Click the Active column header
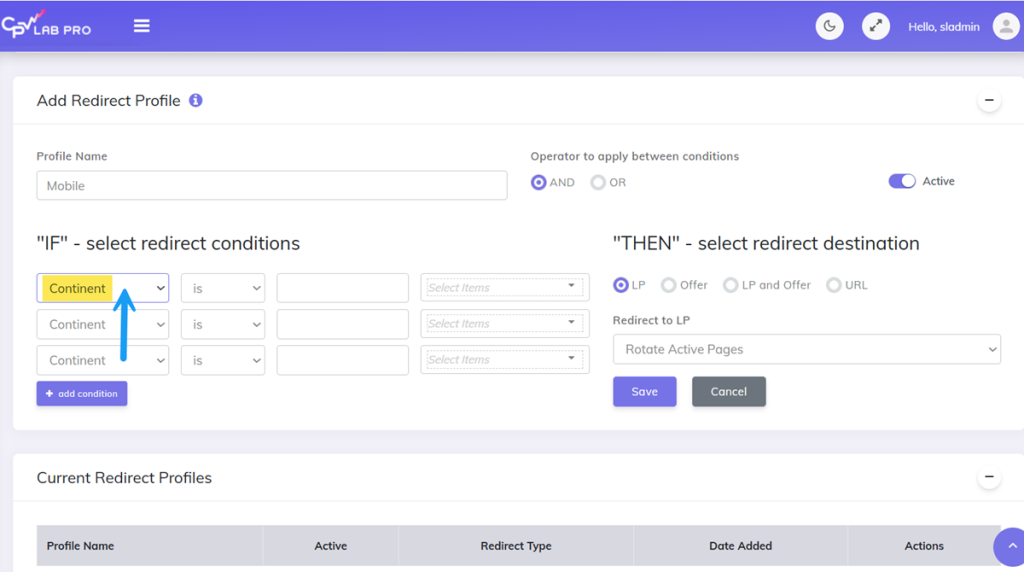The image size is (1024, 572). tap(330, 546)
